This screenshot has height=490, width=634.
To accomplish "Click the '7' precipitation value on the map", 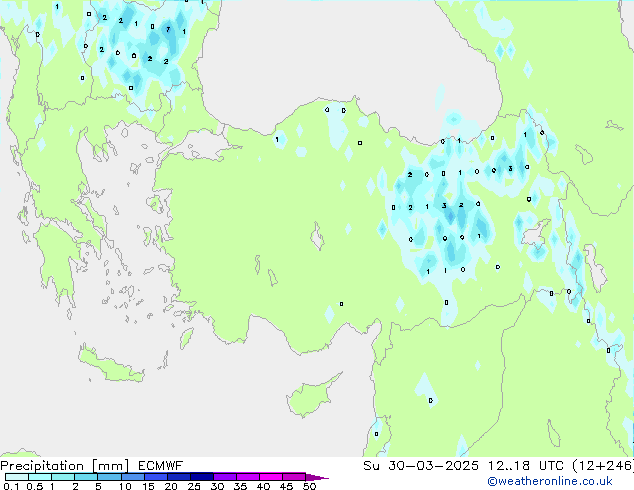I will [168, 29].
